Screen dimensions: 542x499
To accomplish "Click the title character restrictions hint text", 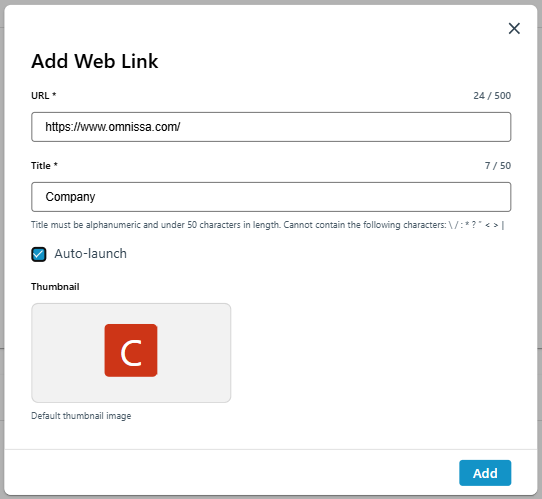I will (268, 225).
